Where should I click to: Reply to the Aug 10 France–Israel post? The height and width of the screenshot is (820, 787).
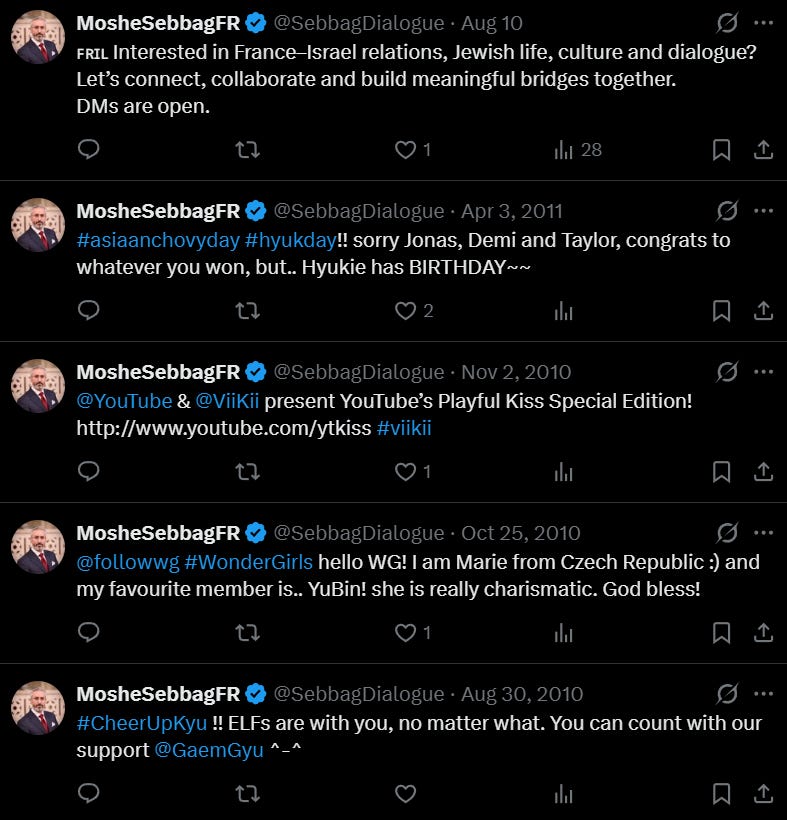pyautogui.click(x=88, y=150)
